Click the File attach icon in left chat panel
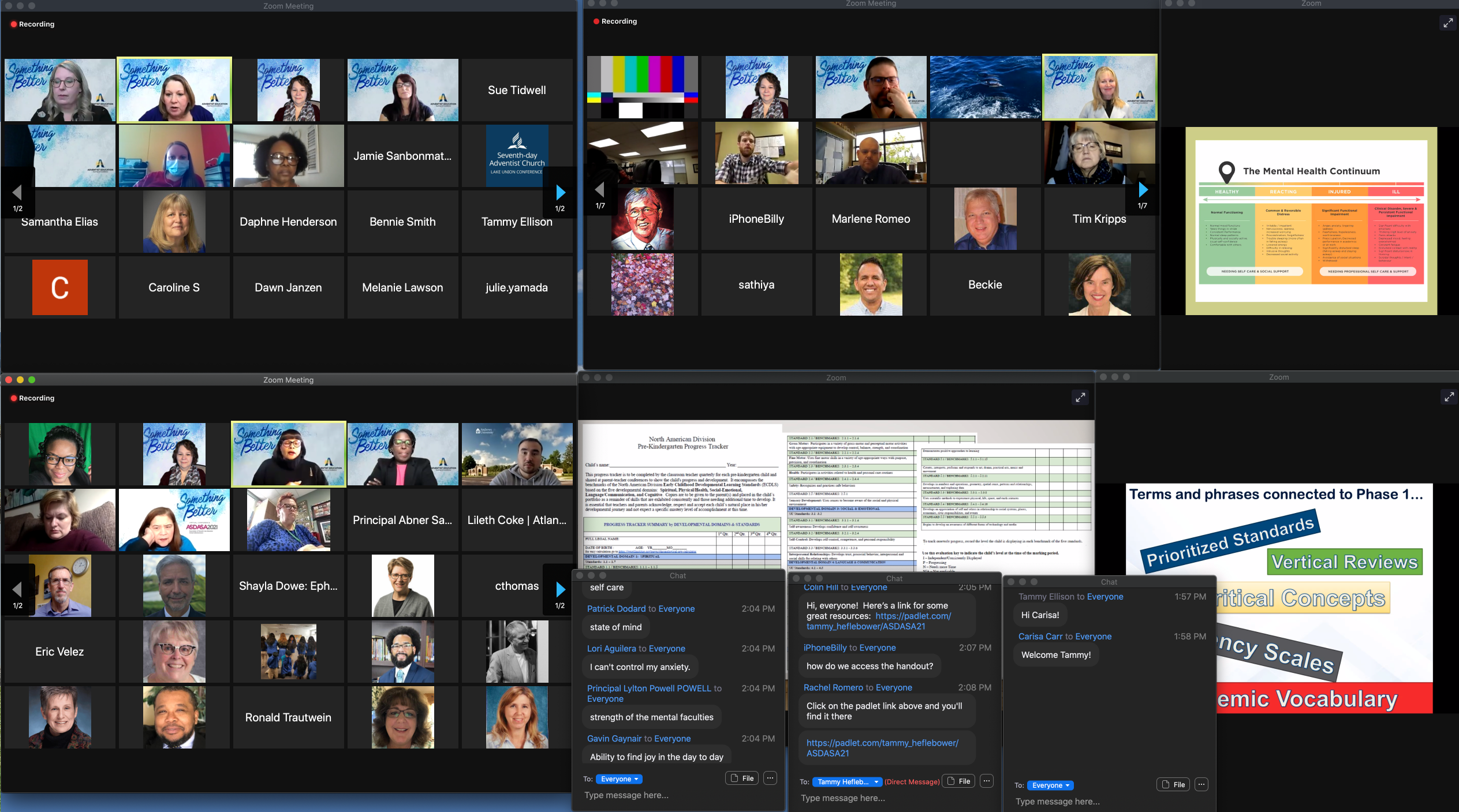Viewport: 1459px width, 812px height. (741, 779)
